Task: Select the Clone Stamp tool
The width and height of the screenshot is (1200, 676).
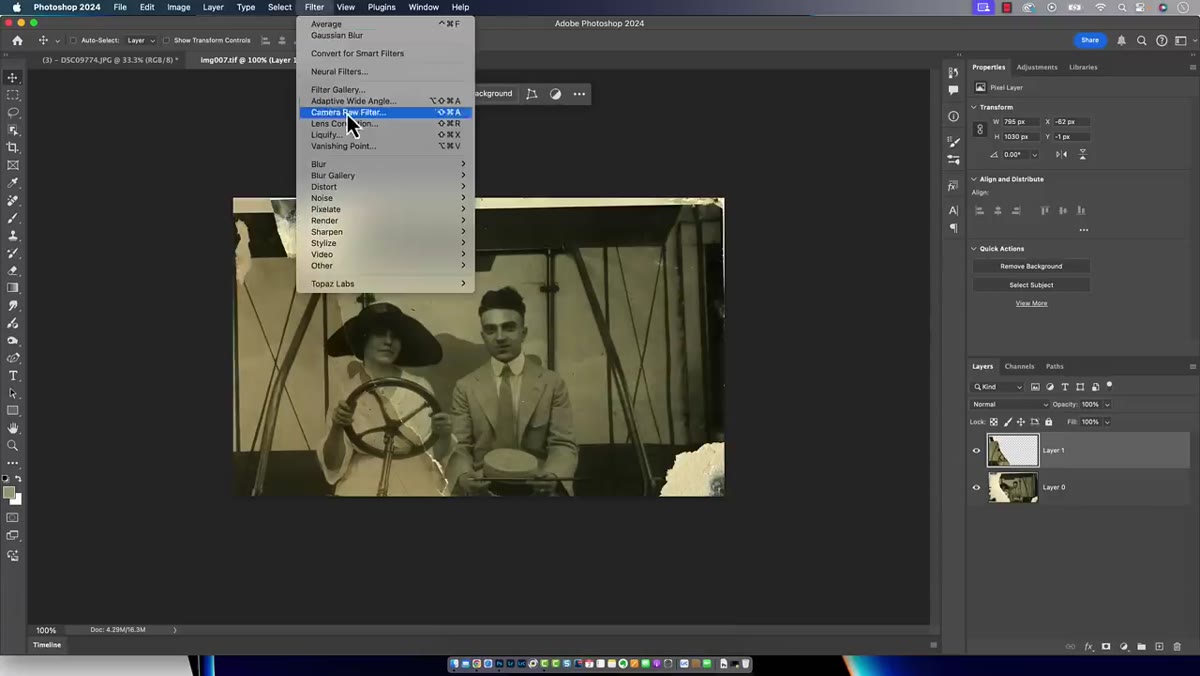Action: tap(13, 235)
